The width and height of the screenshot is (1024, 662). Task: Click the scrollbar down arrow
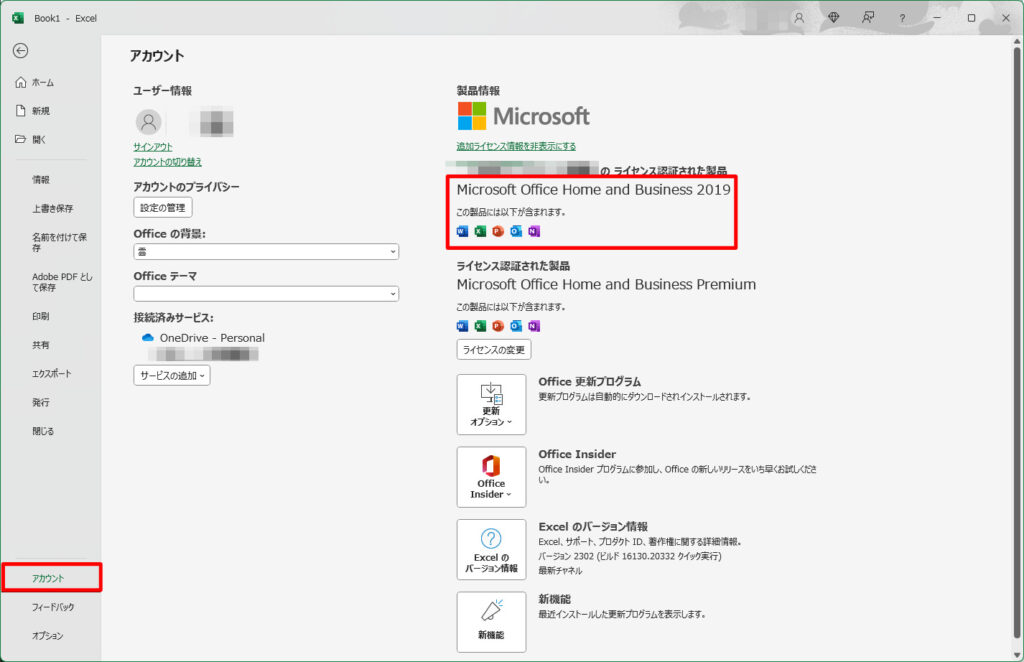coord(1017,654)
